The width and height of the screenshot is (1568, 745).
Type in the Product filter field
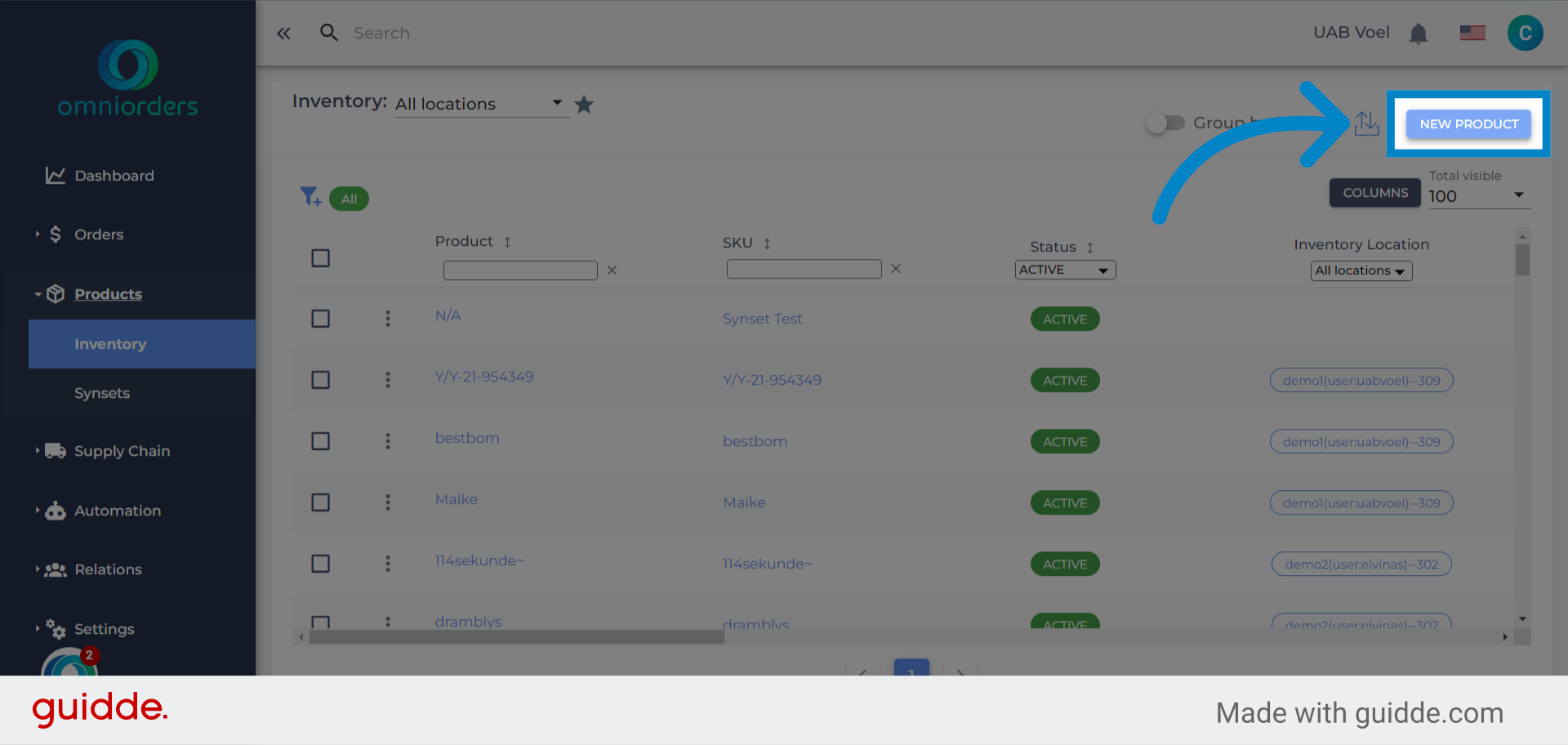tap(520, 270)
